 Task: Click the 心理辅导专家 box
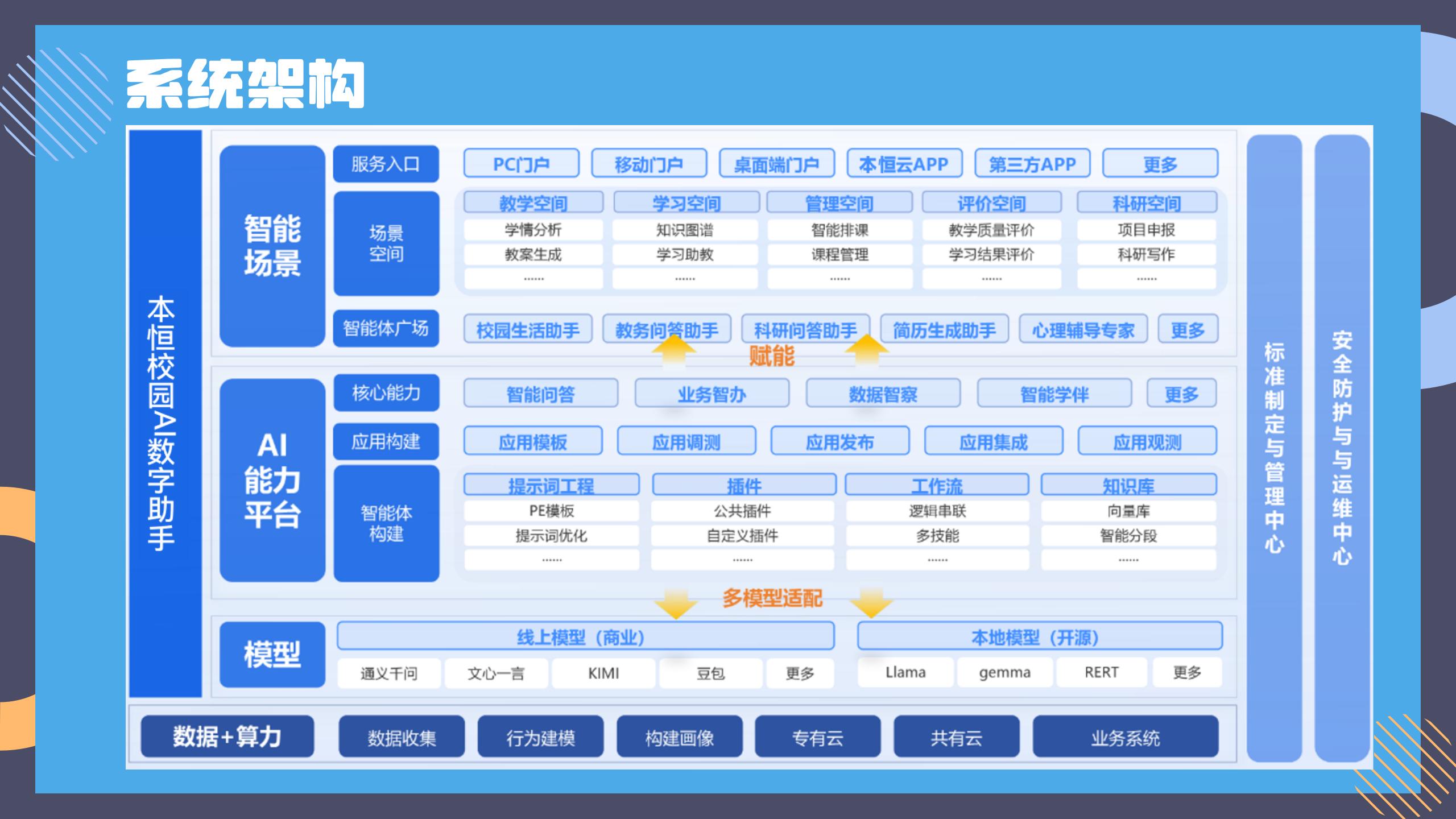[1083, 329]
